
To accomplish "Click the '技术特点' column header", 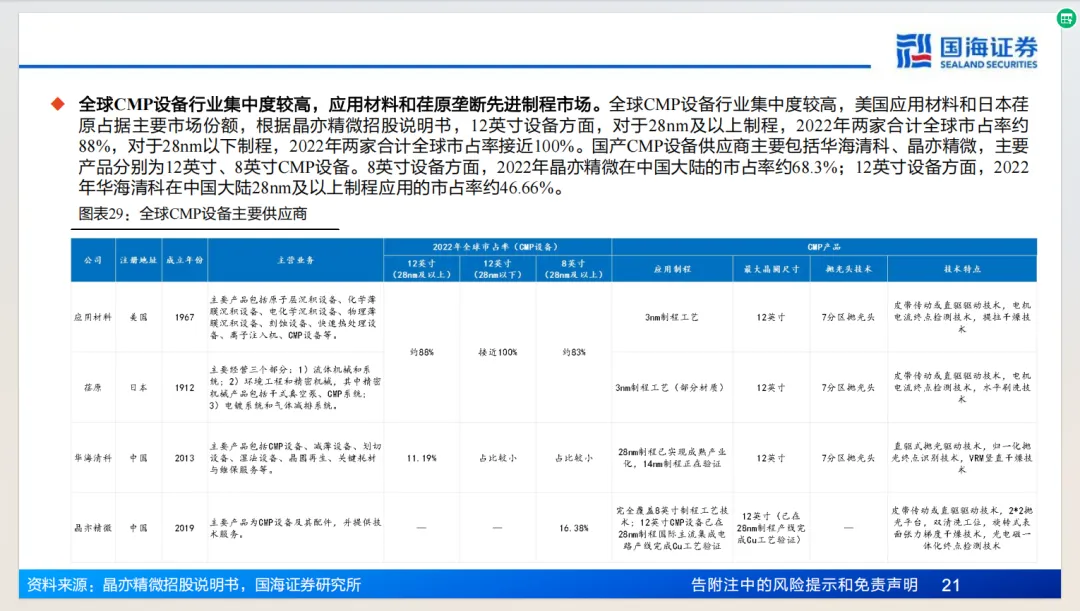I will [962, 269].
